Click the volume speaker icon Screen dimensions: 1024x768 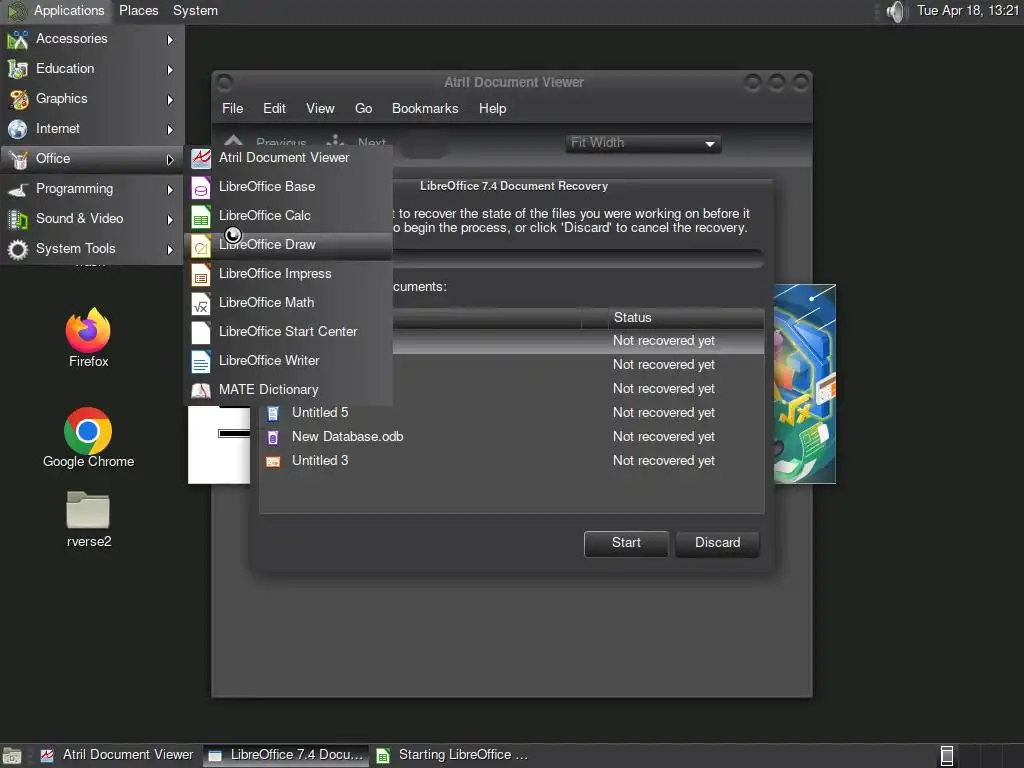pyautogui.click(x=897, y=11)
